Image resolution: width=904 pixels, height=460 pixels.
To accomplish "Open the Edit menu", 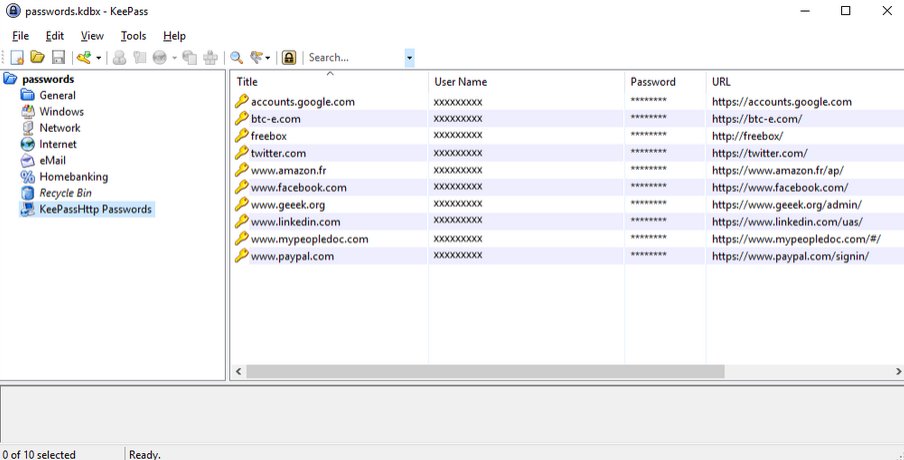I will [55, 36].
